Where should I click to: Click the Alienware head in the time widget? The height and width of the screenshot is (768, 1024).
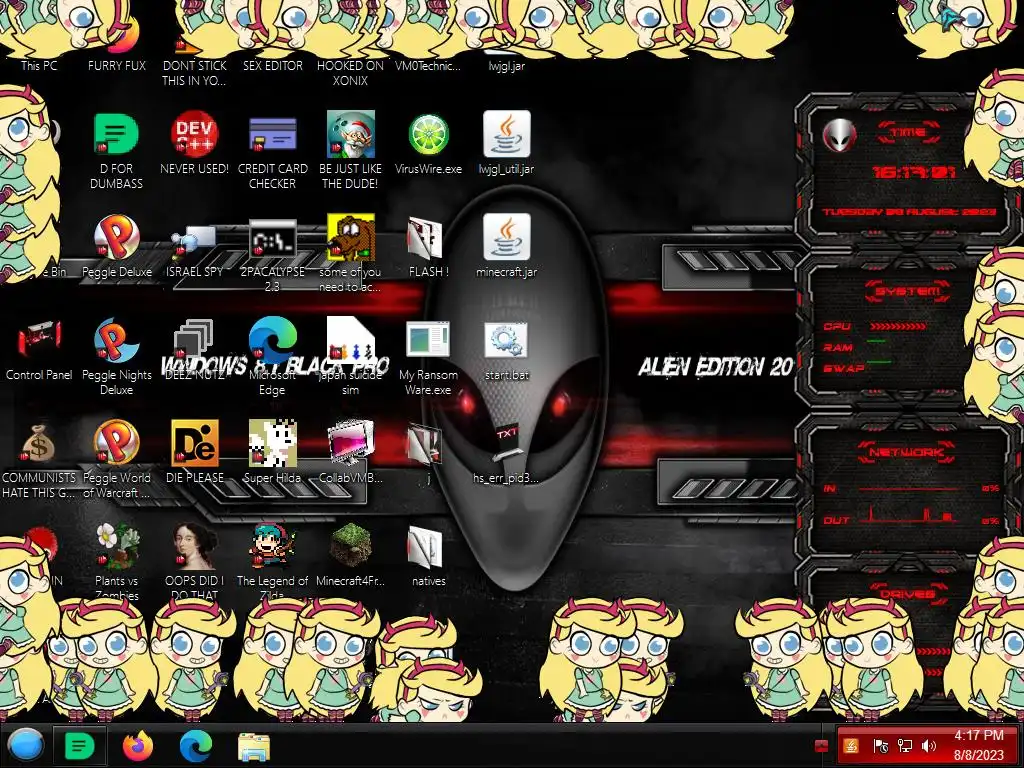839,136
